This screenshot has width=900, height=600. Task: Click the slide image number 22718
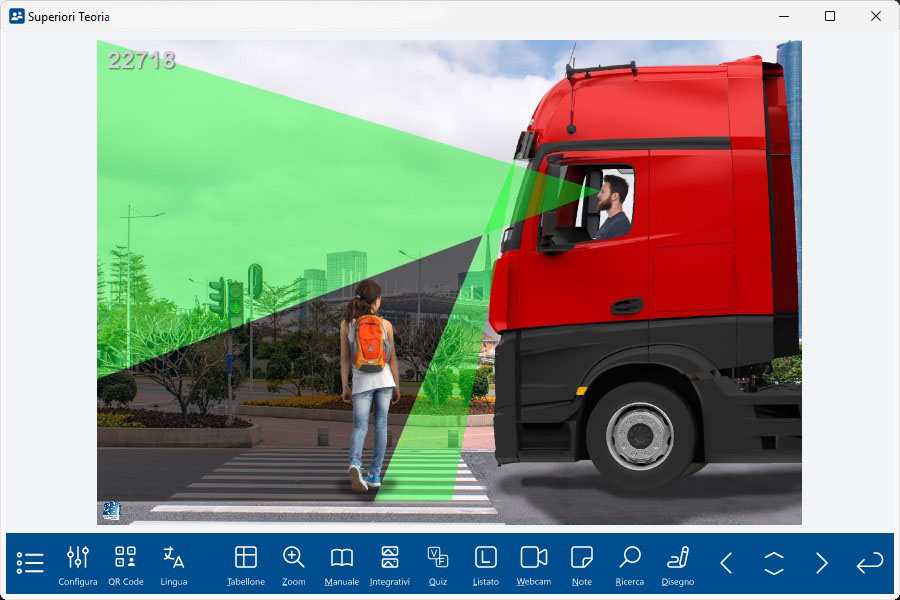point(141,60)
